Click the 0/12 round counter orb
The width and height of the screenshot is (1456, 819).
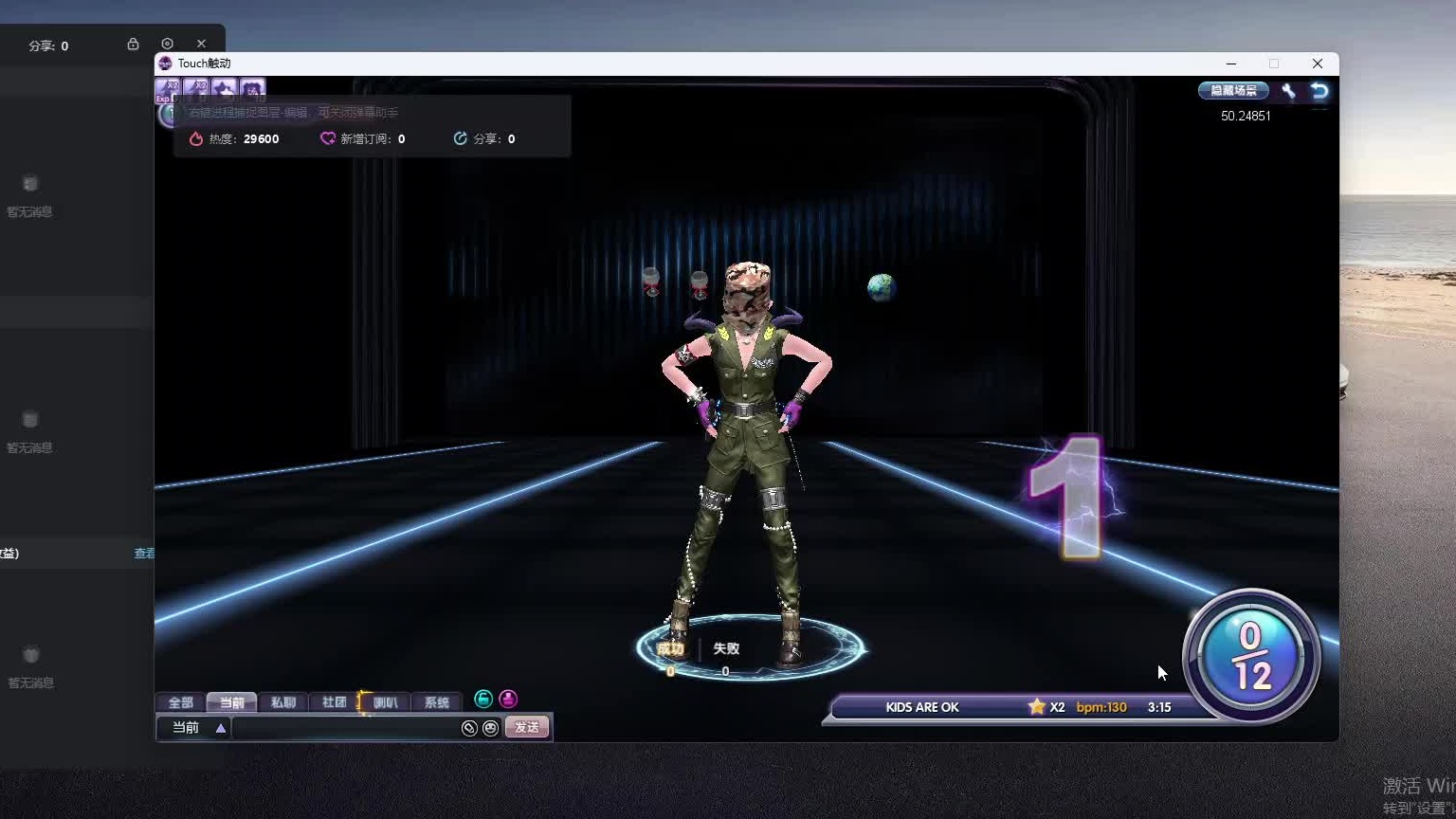[1251, 656]
